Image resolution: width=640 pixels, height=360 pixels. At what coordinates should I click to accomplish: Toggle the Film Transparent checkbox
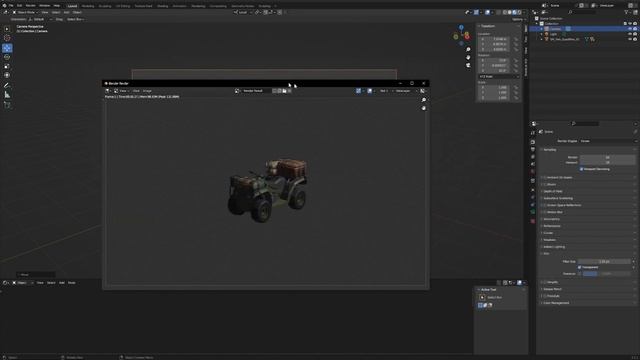coord(580,267)
